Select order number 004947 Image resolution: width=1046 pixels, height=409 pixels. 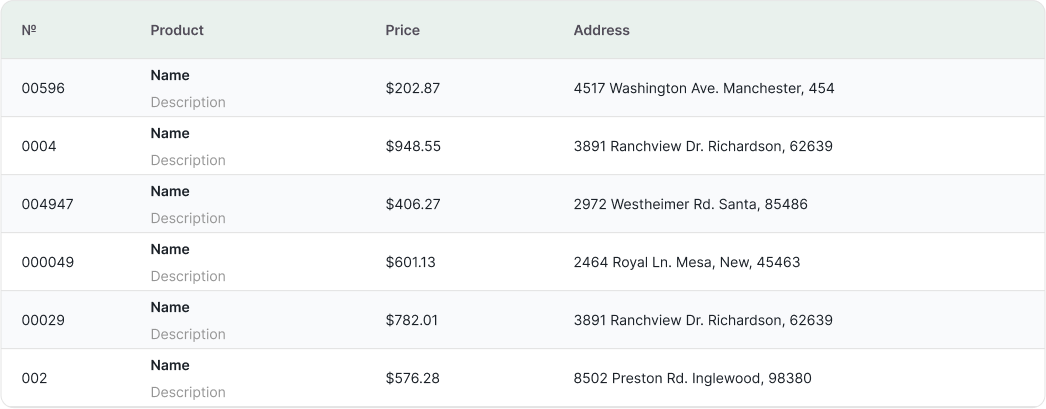tap(47, 204)
